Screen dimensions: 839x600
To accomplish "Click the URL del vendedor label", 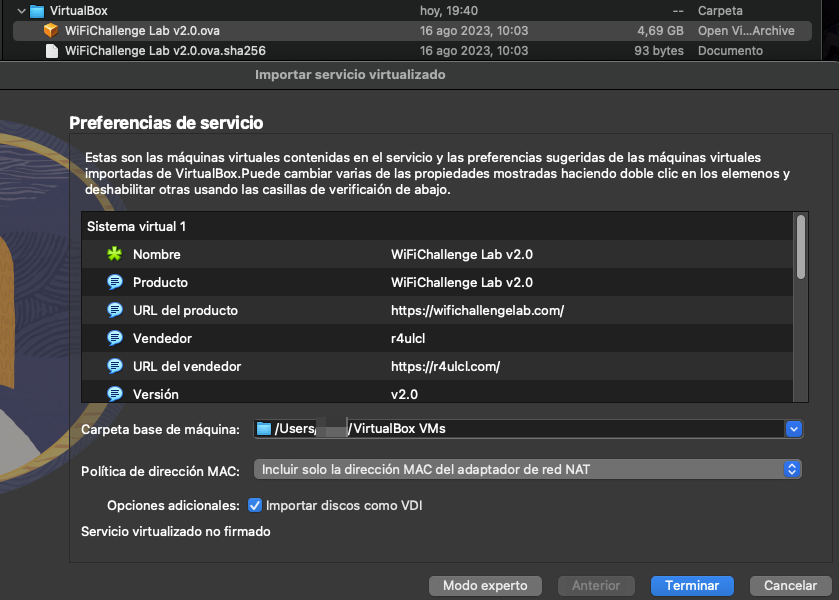I will pyautogui.click(x=187, y=366).
